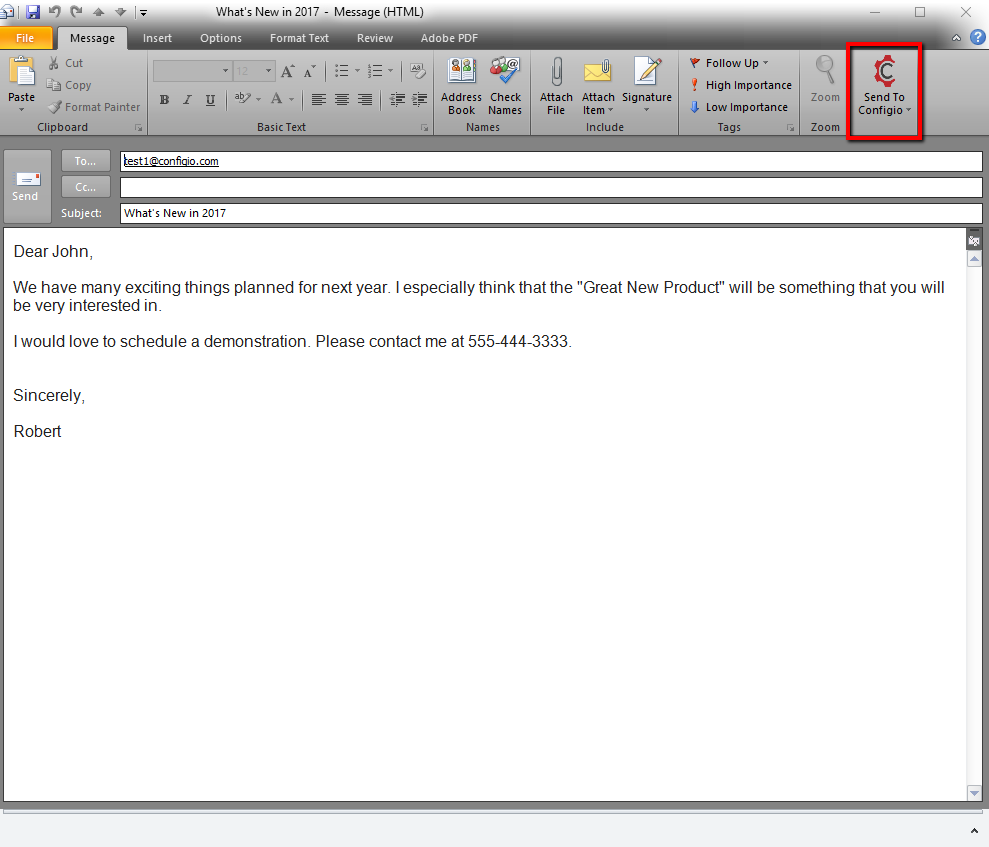The height and width of the screenshot is (847, 989).
Task: Open Basic Text dialog launcher
Action: pyautogui.click(x=424, y=128)
